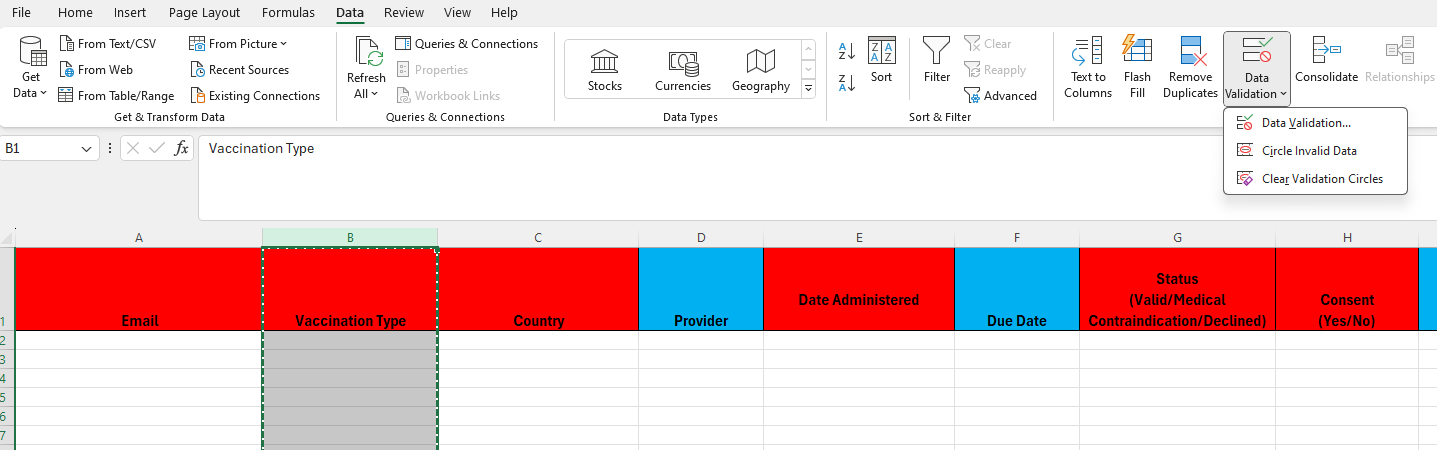1437x450 pixels.
Task: Open the Sort dialog
Action: pos(881,60)
